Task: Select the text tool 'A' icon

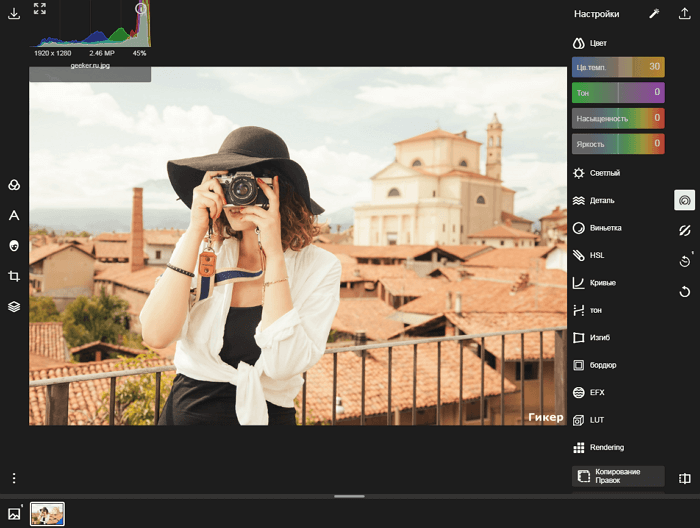Action: click(x=14, y=215)
